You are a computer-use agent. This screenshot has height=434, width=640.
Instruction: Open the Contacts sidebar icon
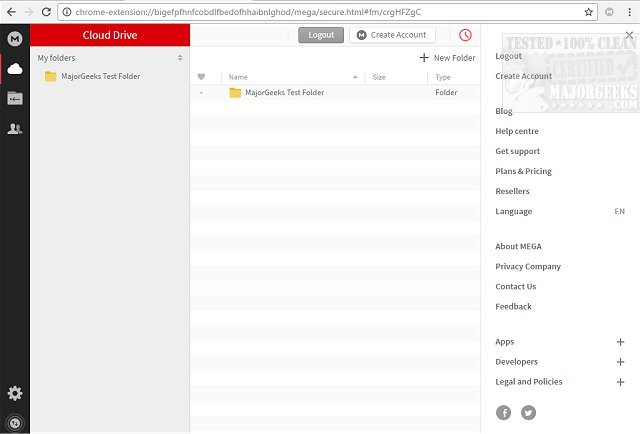point(14,128)
